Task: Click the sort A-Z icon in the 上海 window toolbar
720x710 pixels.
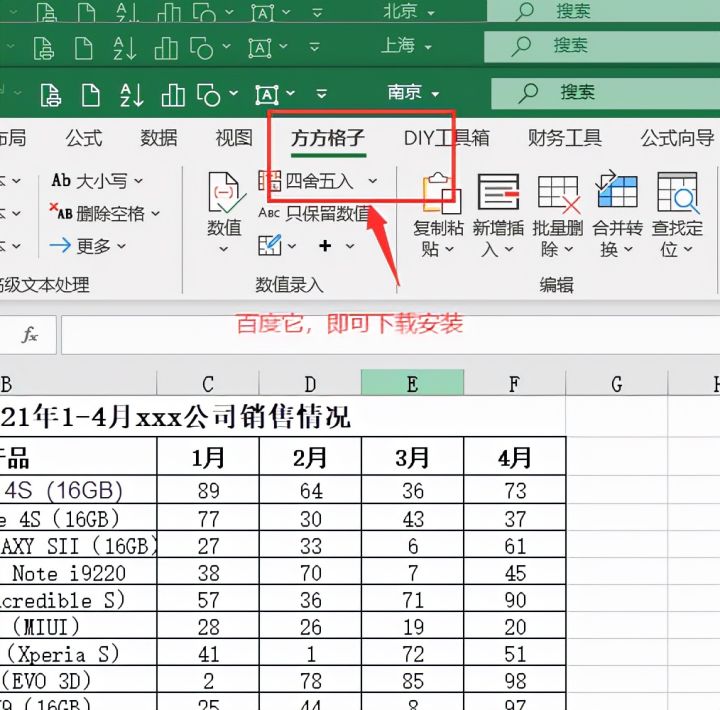Action: (124, 48)
